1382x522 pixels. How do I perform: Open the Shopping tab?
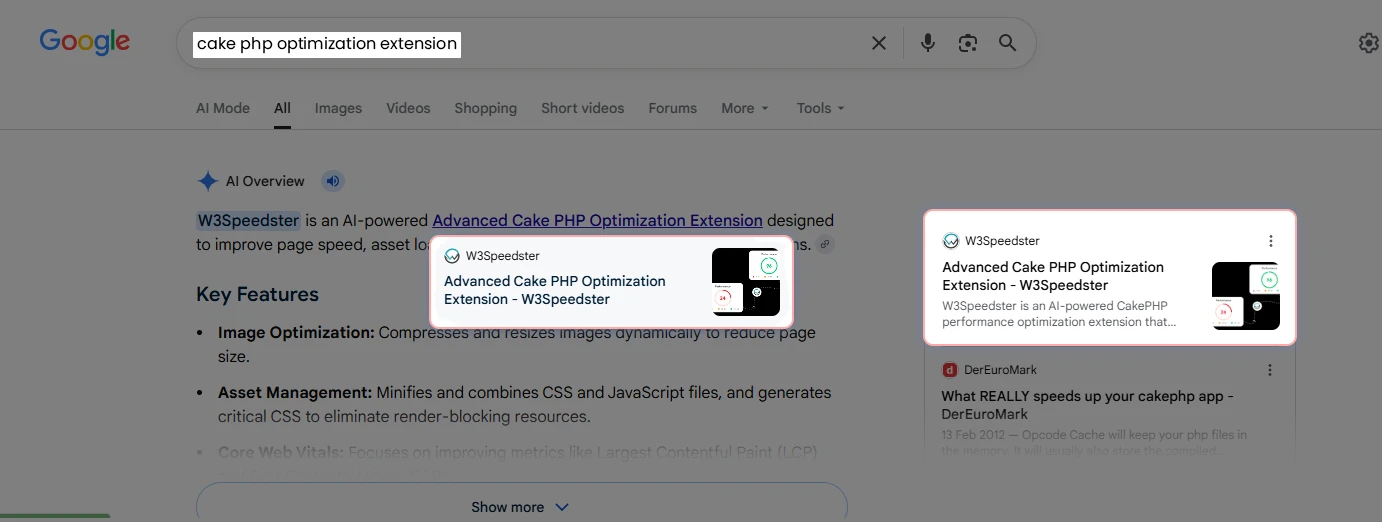[486, 108]
